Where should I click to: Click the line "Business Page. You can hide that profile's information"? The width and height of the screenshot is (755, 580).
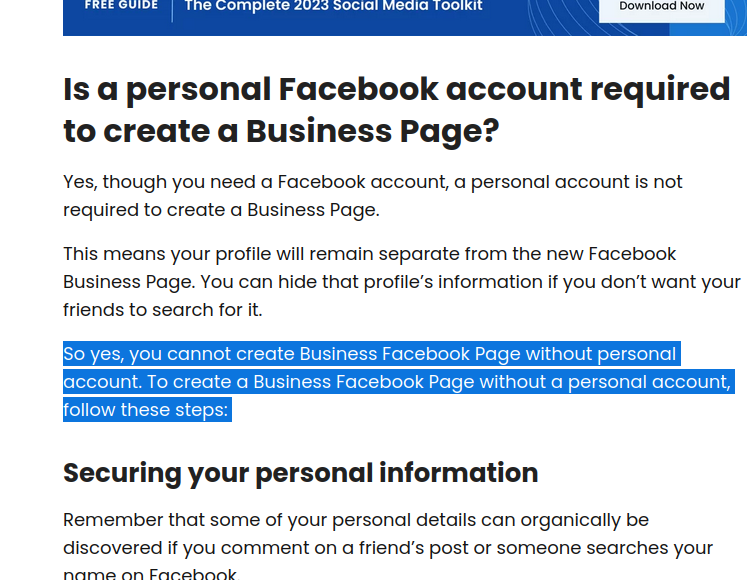click(401, 282)
